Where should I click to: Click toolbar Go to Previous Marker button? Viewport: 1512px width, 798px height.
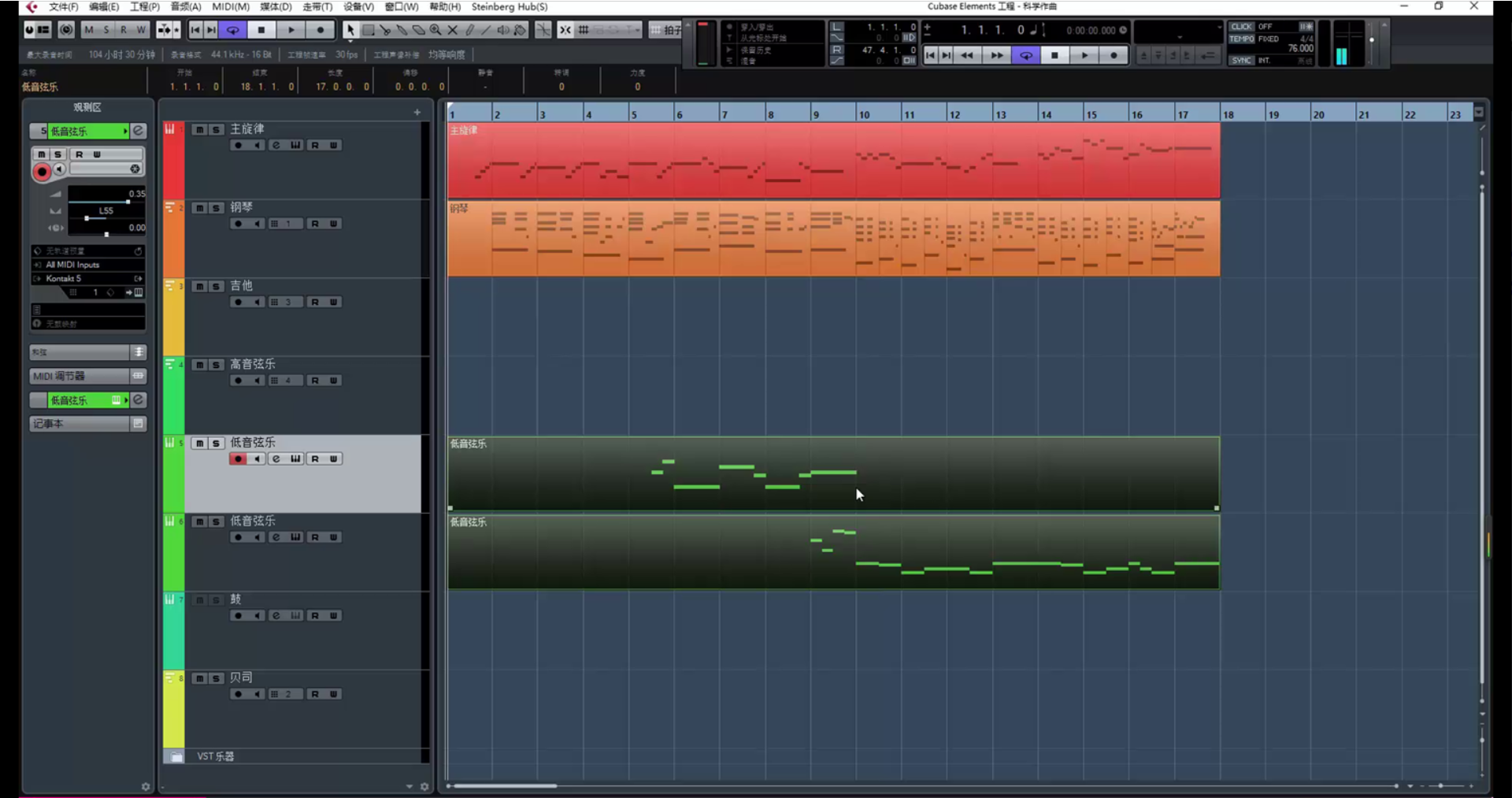tap(195, 30)
